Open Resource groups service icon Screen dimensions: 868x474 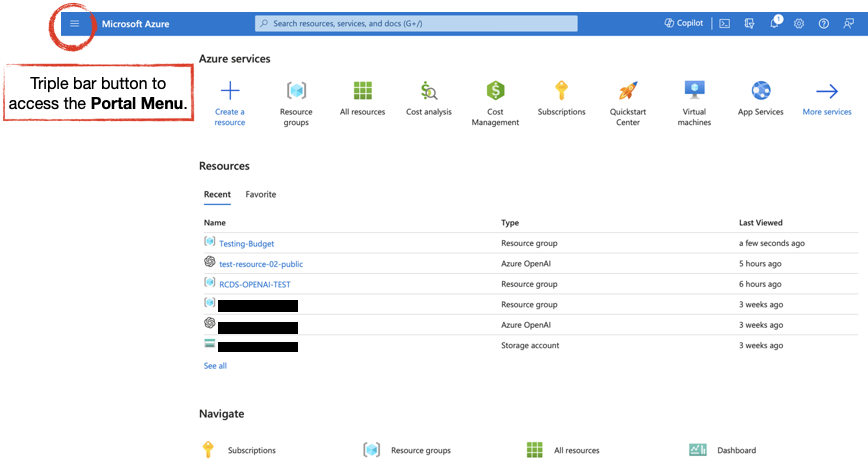click(x=296, y=91)
